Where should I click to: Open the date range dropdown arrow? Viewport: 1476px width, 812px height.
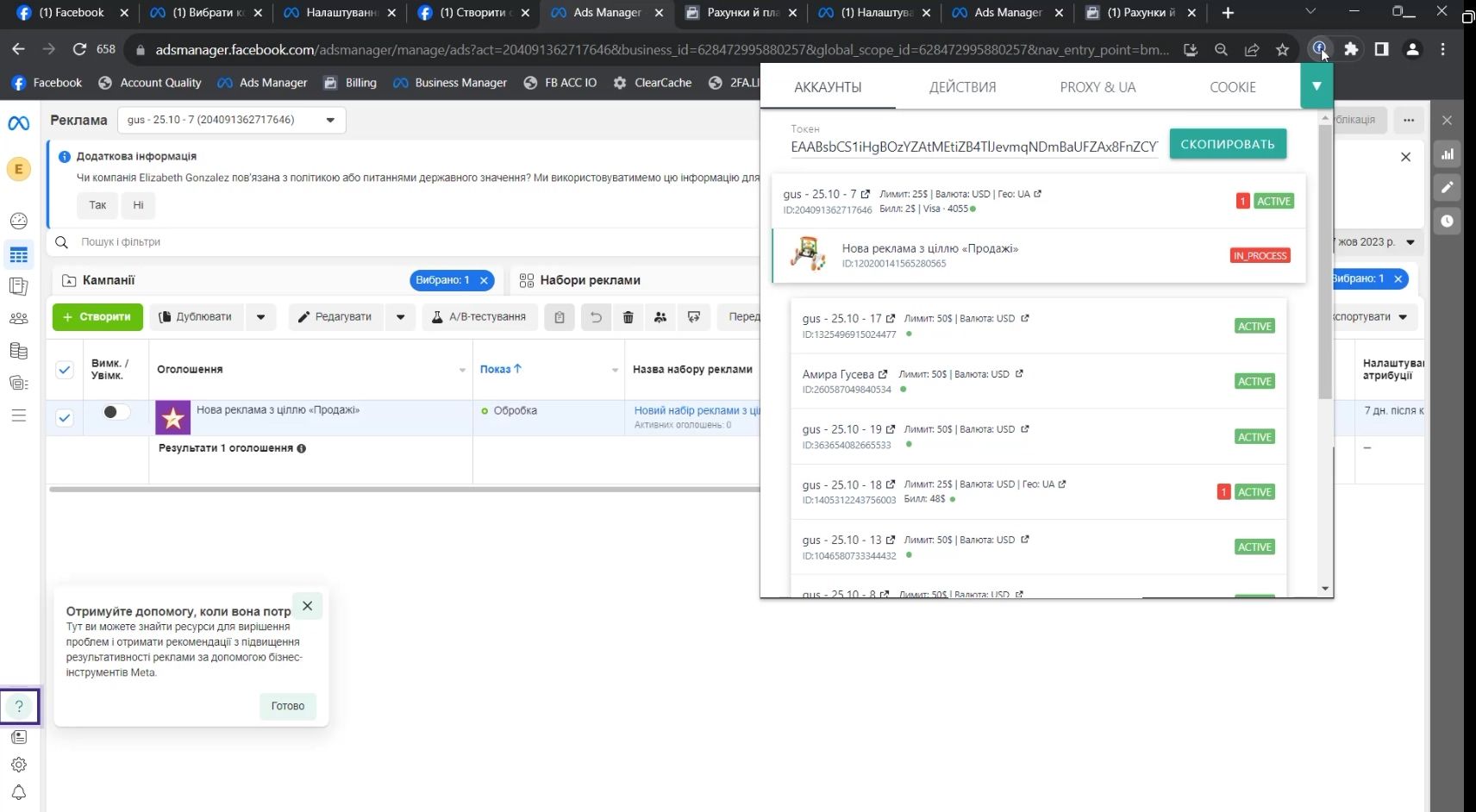tap(1410, 242)
